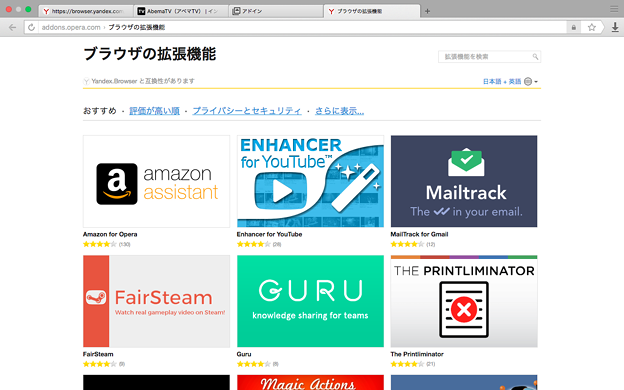624x390 pixels.
Task: Focus the extension search field
Action: 489,57
